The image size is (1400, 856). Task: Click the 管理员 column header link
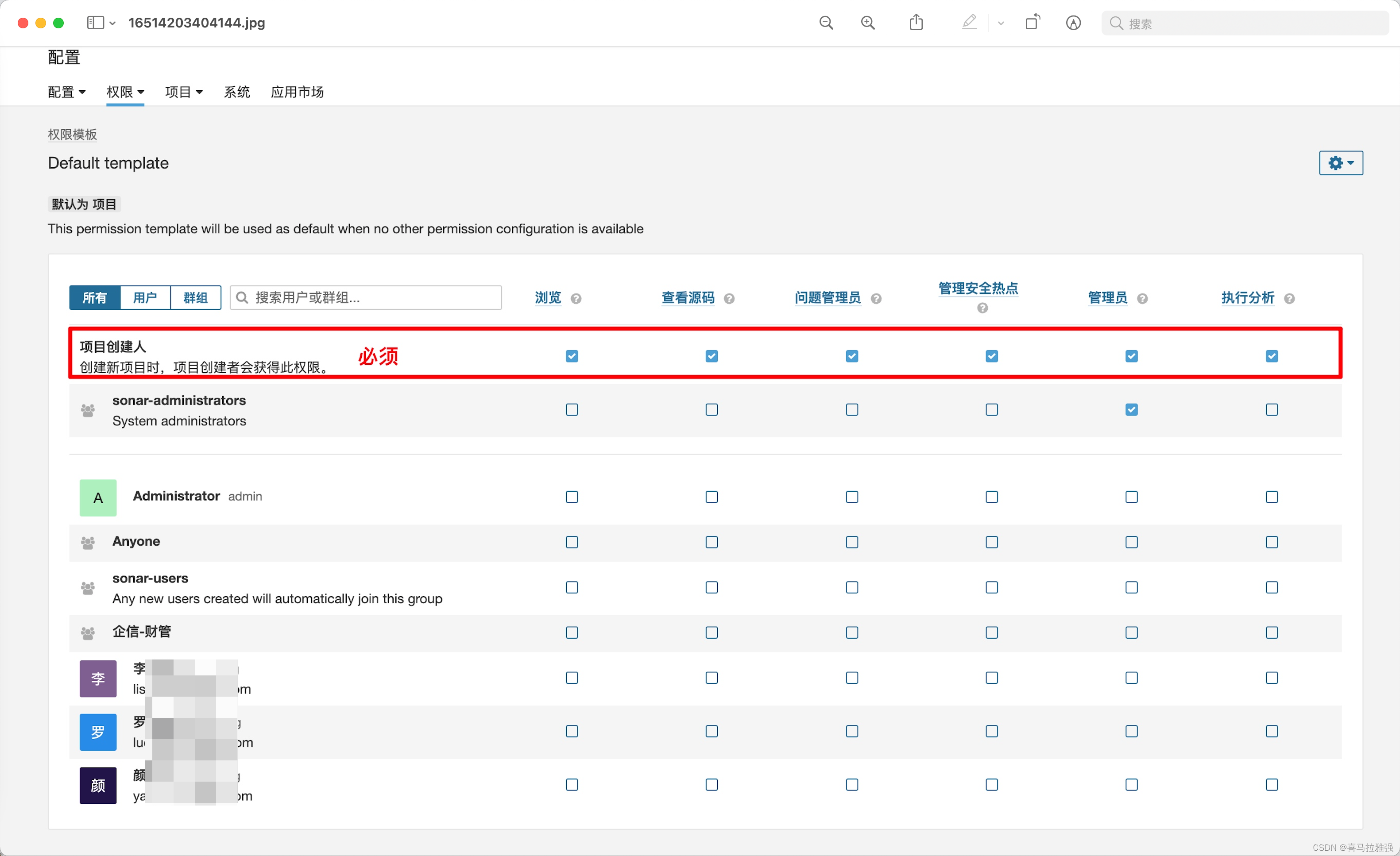[x=1107, y=297]
